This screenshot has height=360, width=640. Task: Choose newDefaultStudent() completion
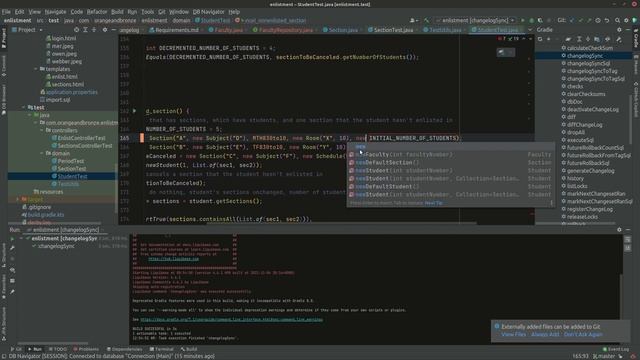(450, 187)
